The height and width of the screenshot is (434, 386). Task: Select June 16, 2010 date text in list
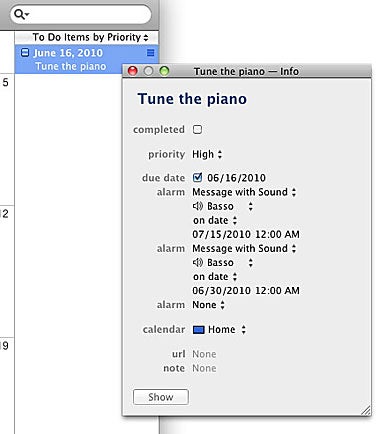coord(68,53)
